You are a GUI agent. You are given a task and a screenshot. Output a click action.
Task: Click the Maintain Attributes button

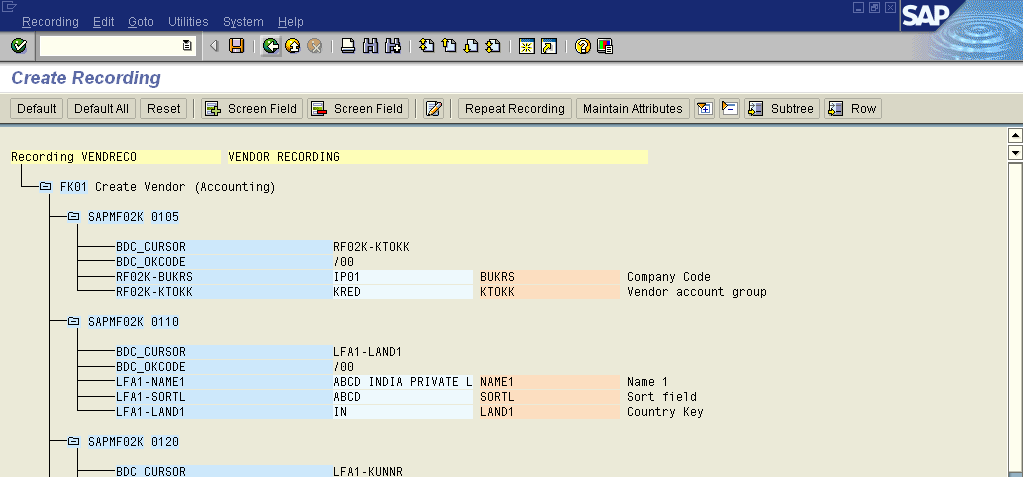click(x=632, y=109)
